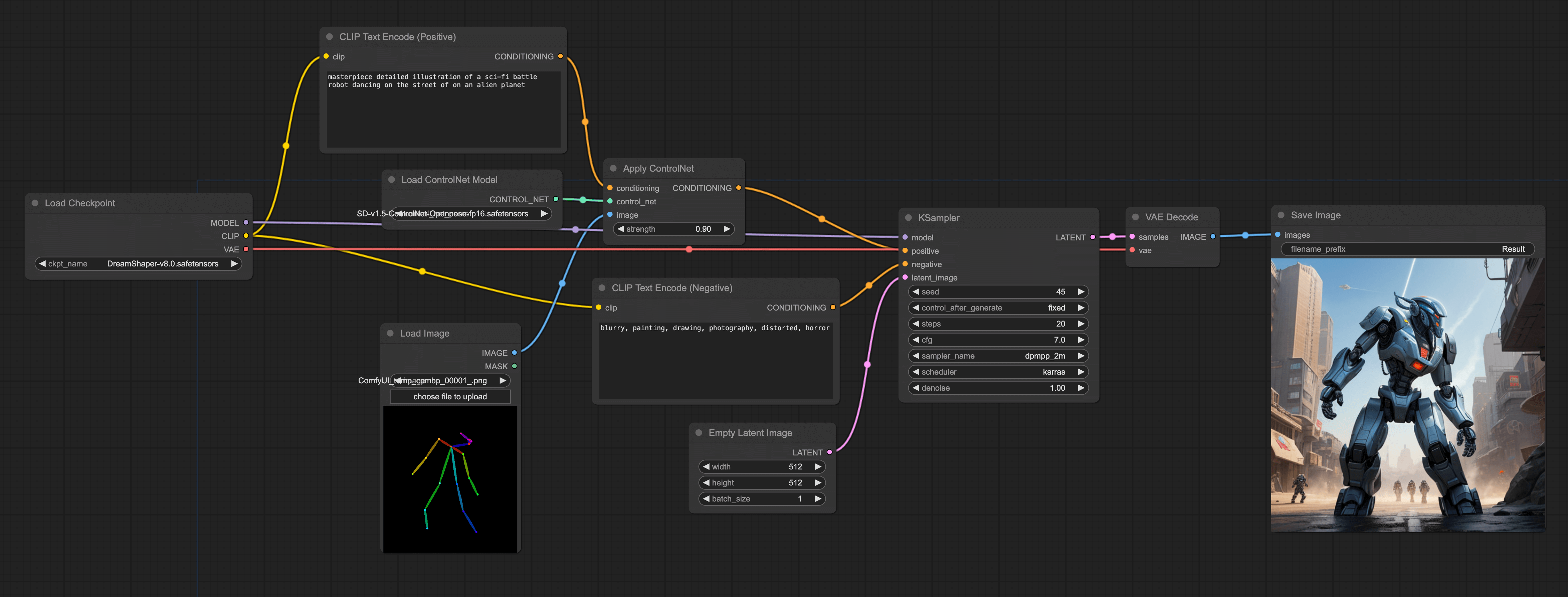
Task: Click the 'choose file to upload' button
Action: pyautogui.click(x=450, y=397)
